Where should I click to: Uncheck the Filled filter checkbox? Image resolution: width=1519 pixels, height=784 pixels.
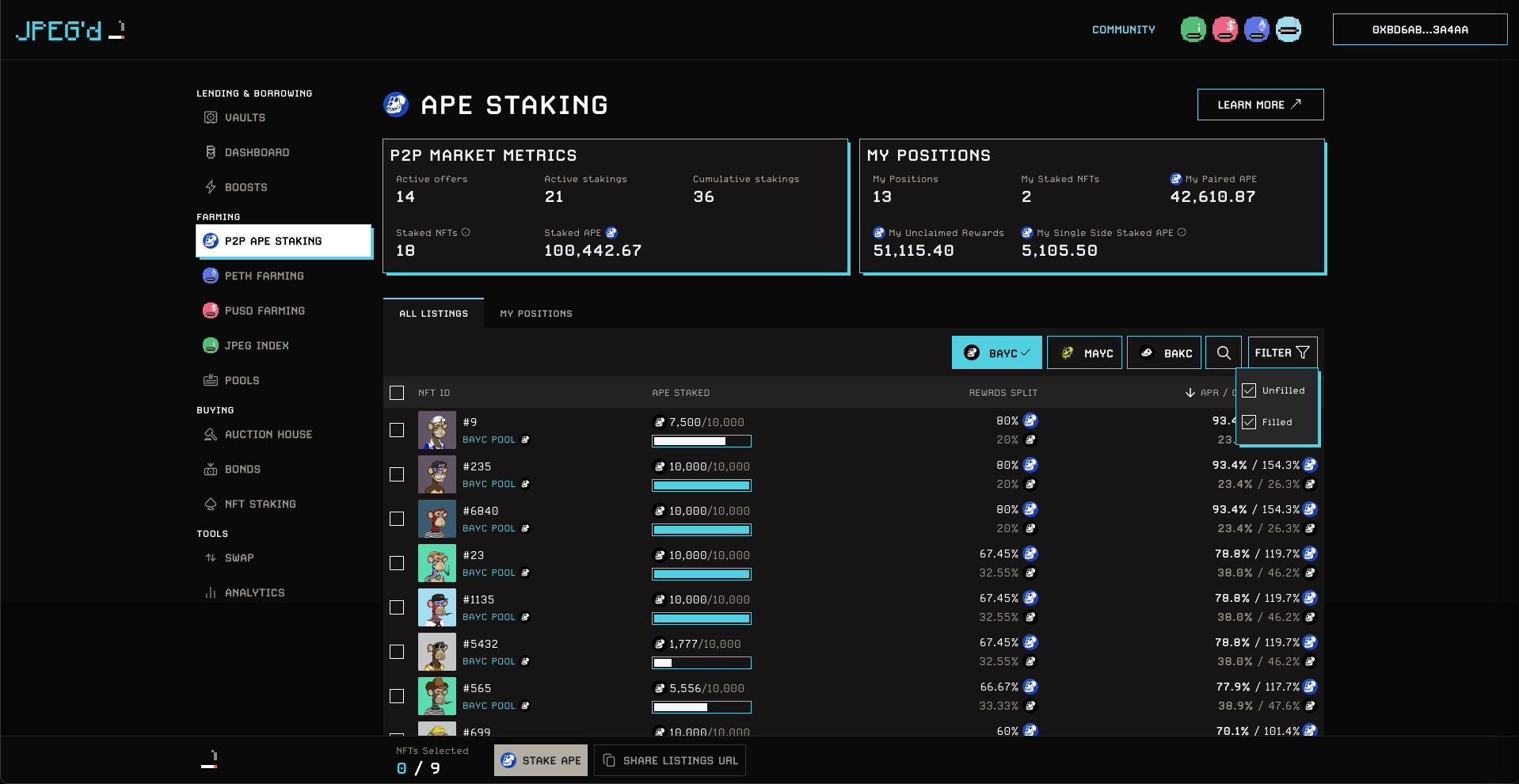point(1249,422)
